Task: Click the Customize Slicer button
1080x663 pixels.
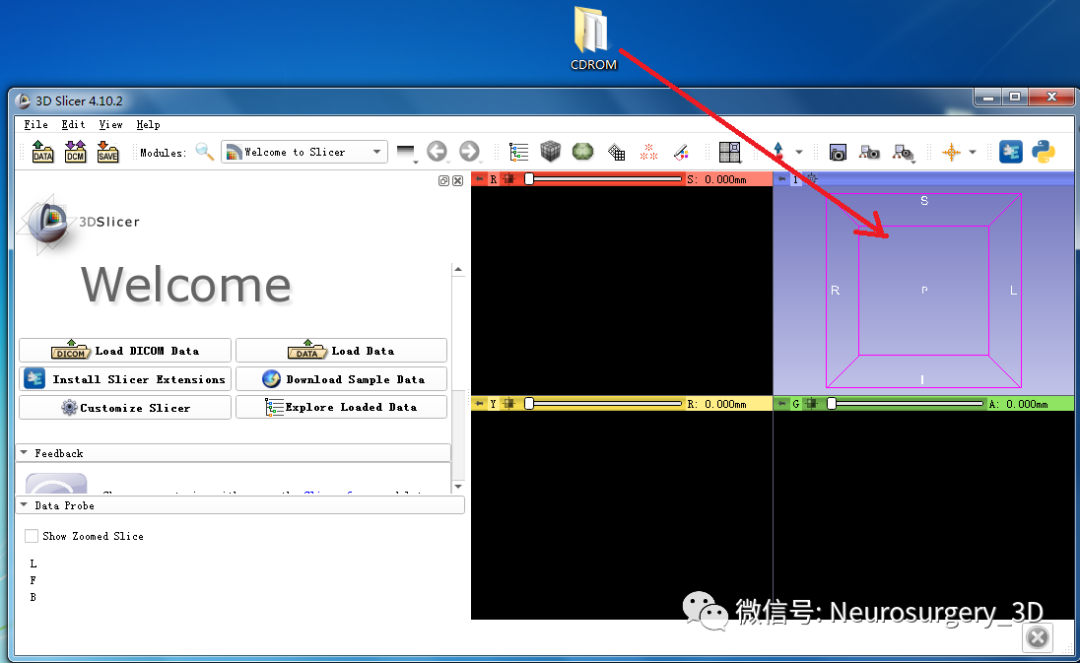Action: pyautogui.click(x=125, y=408)
